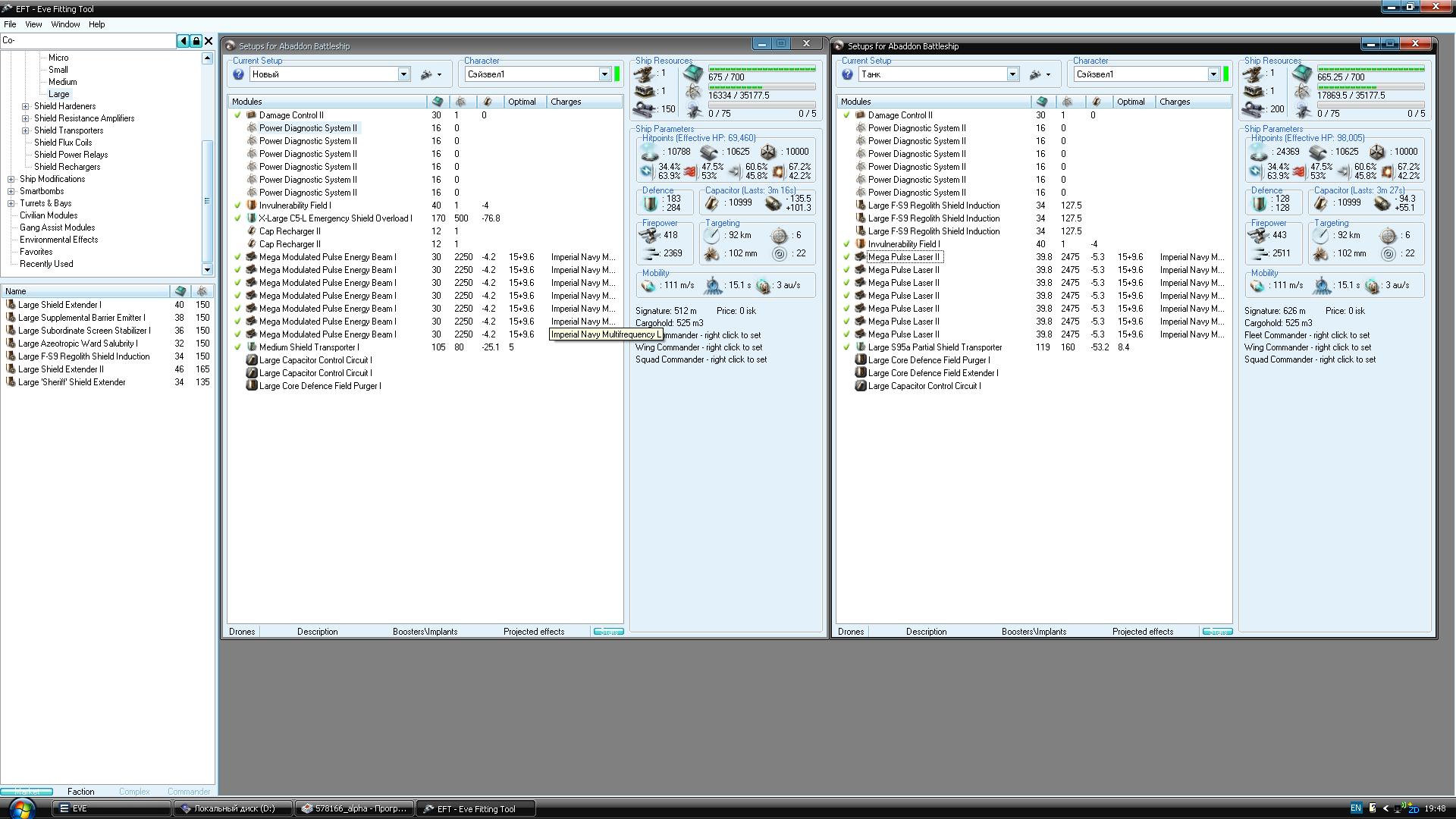Screen dimensions: 1456x819
Task: Switch to the Faction tab
Action: coord(80,791)
